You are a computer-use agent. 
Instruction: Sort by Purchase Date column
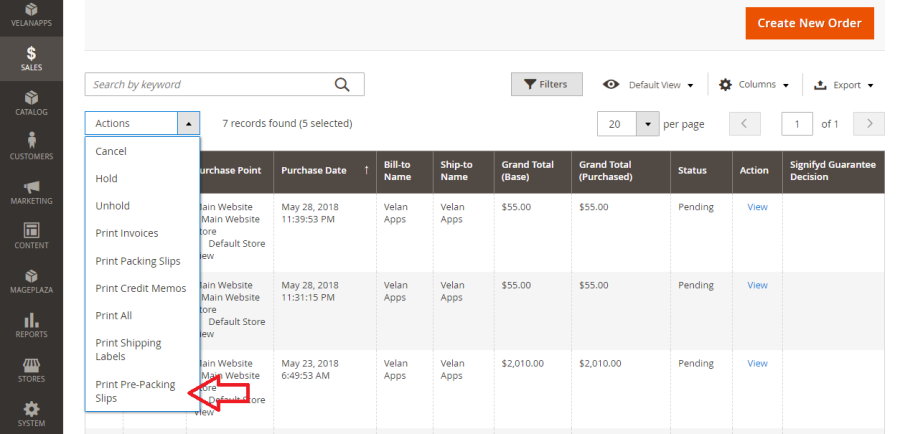(325, 170)
